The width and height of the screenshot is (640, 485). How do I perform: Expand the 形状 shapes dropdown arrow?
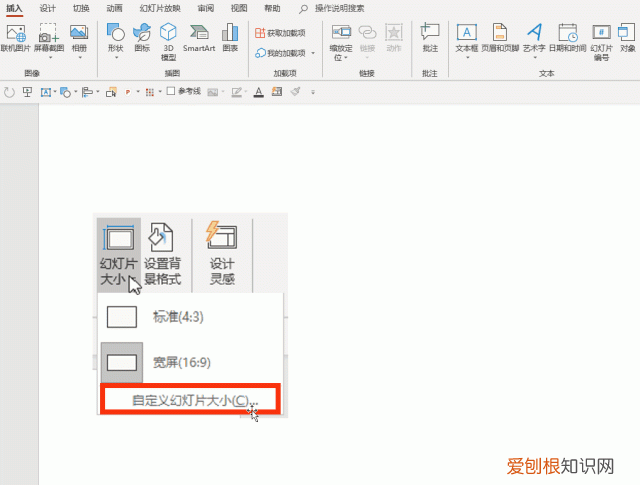[x=116, y=58]
